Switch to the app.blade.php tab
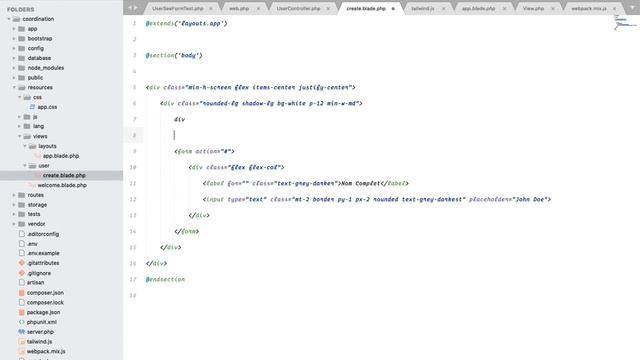This screenshot has height=360, width=640. [x=478, y=8]
